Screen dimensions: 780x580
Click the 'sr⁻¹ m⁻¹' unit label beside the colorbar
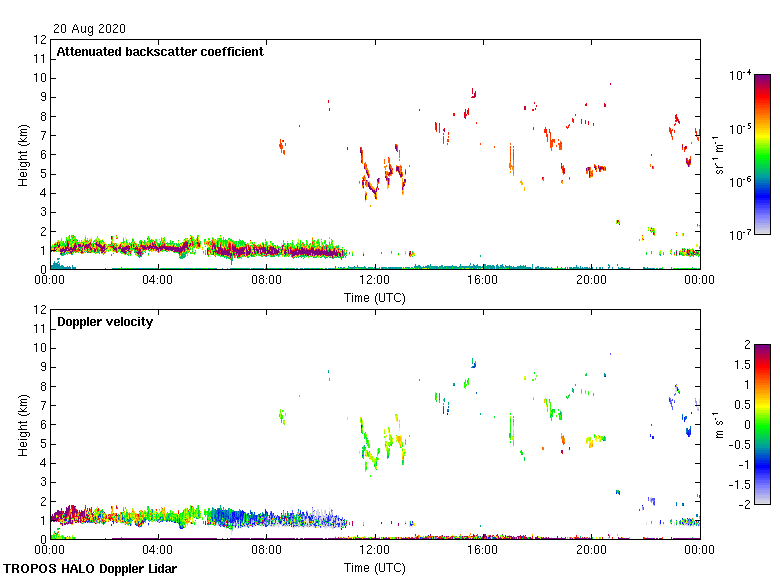pos(720,155)
